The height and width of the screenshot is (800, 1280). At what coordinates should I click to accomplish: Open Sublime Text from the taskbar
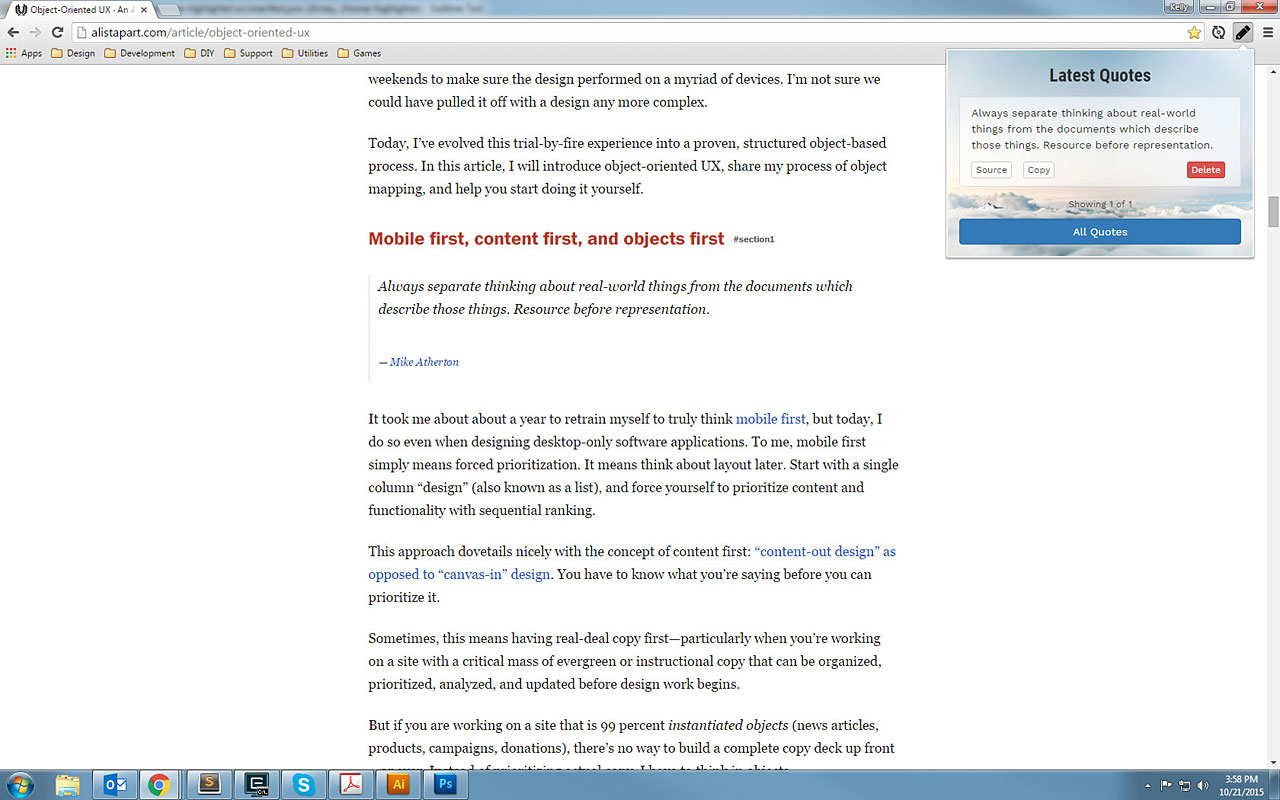tap(210, 785)
